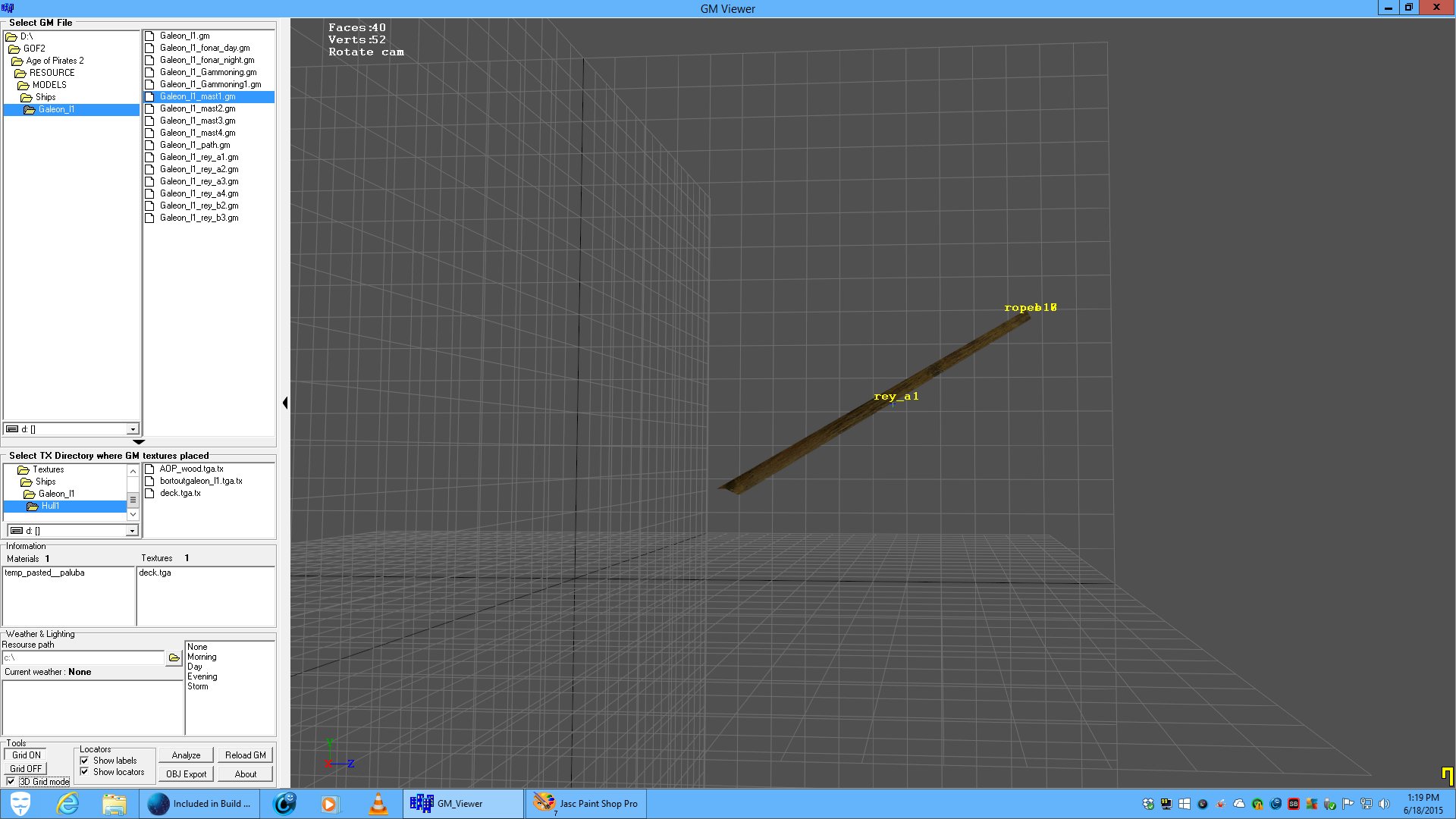Image resolution: width=1456 pixels, height=819 pixels.
Task: Click the Reload GM button
Action: pyautogui.click(x=245, y=755)
